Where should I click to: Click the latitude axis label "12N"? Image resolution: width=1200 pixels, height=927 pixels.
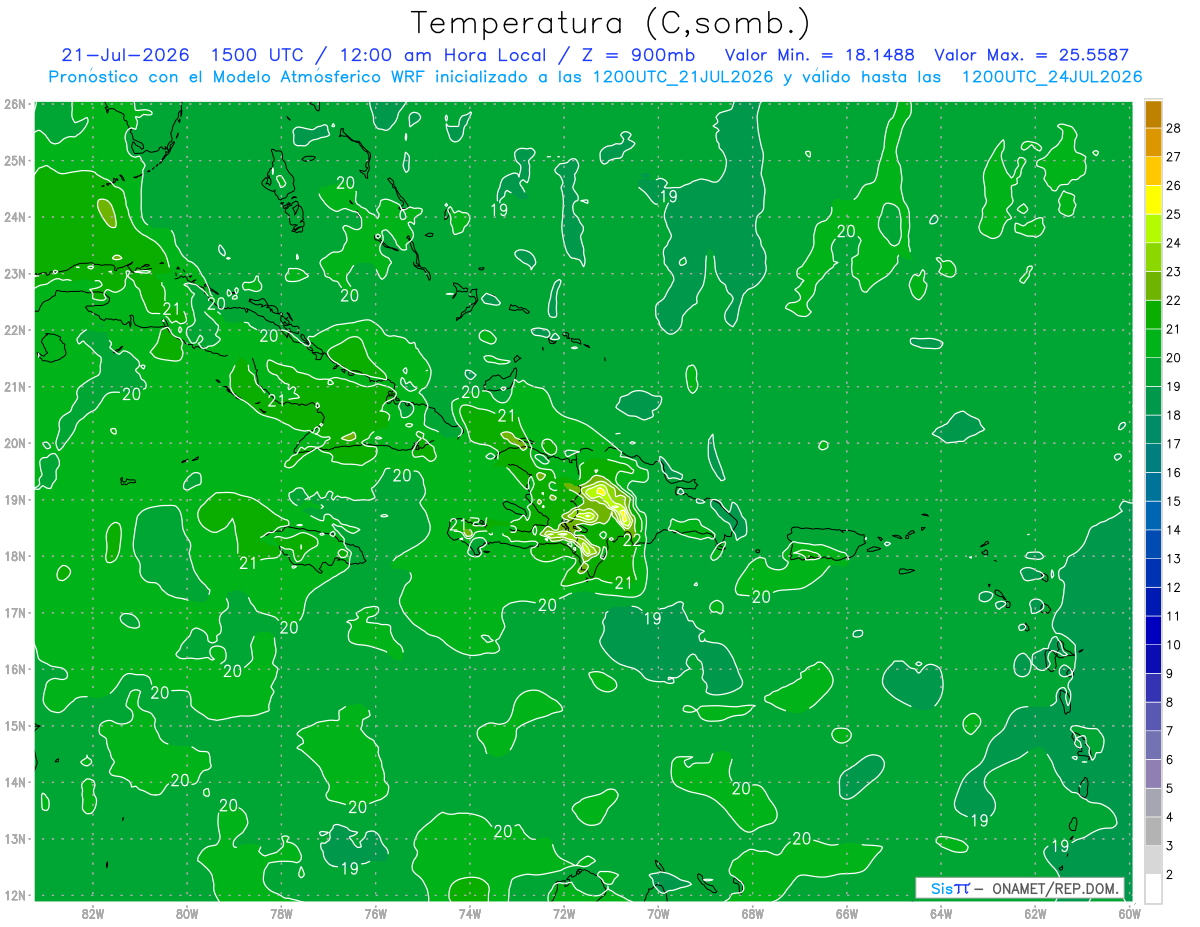(x=15, y=895)
